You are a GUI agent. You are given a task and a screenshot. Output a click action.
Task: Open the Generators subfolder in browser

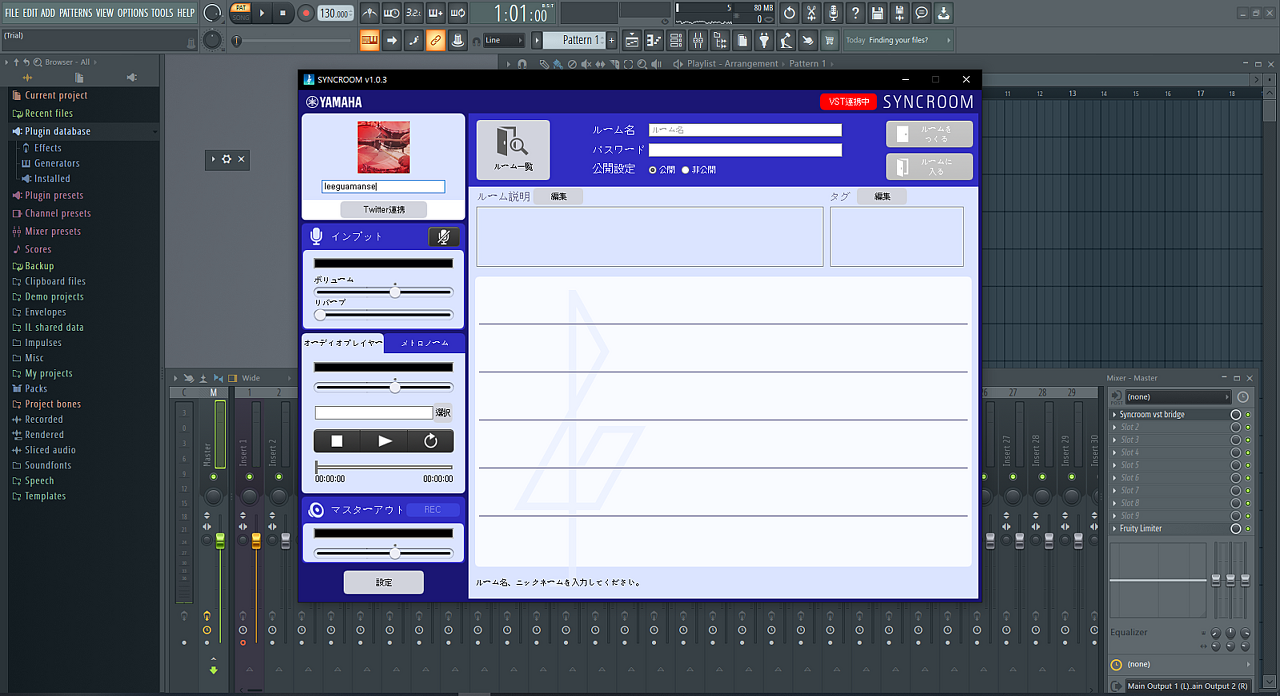(x=57, y=163)
